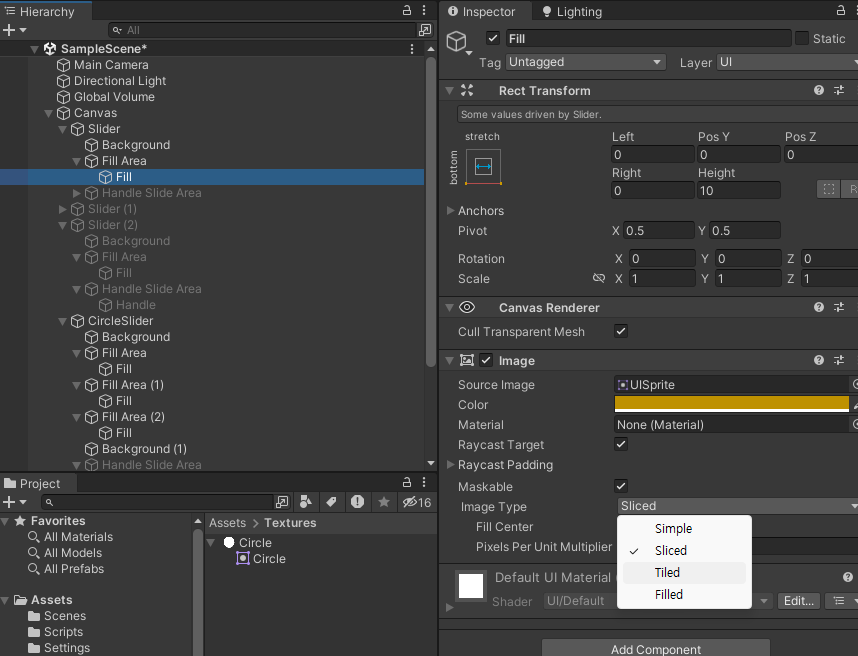Lock the Inspector panel
Screen dimensions: 858x656
841,10
